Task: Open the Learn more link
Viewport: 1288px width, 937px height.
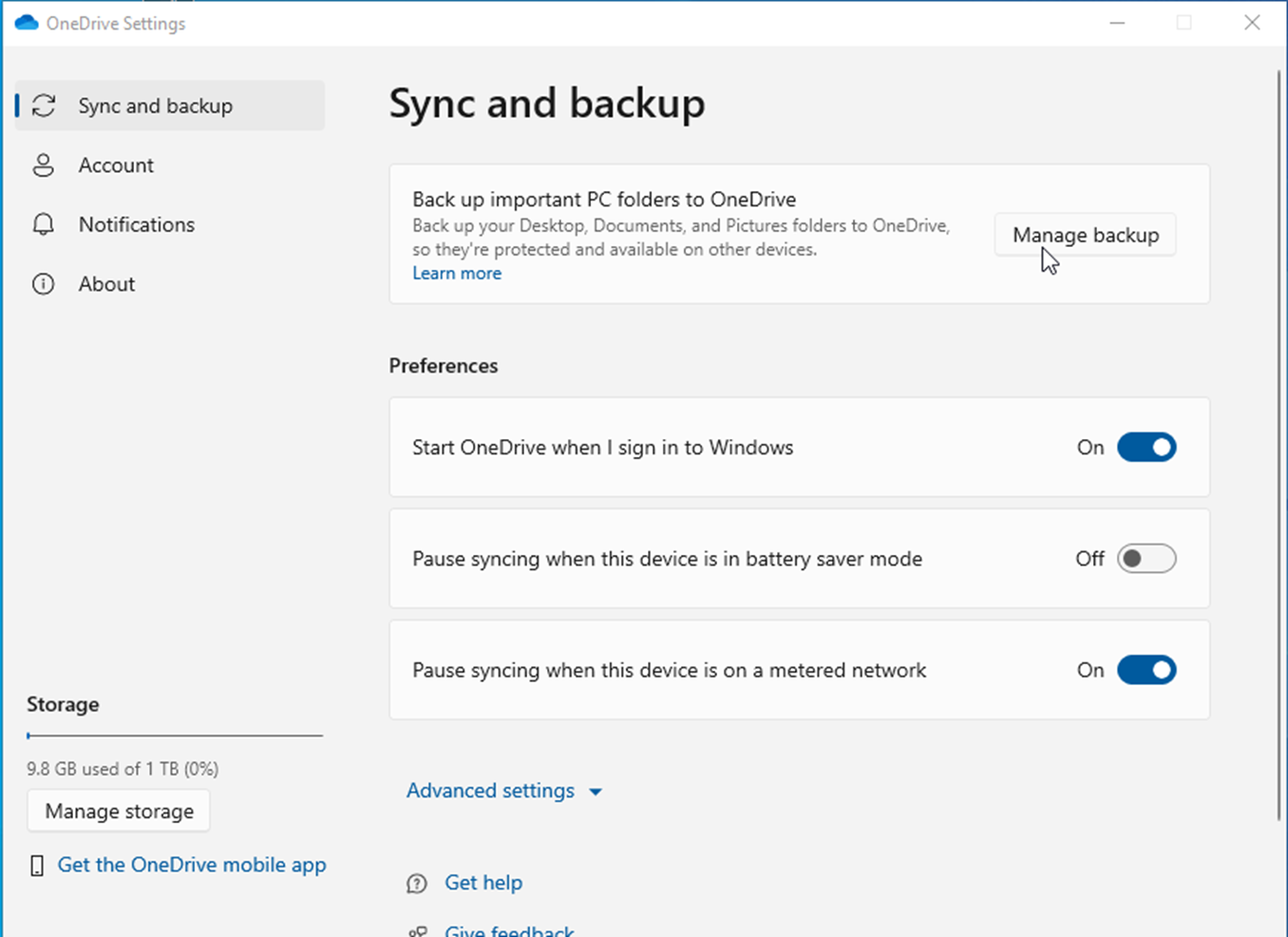Action: [457, 274]
